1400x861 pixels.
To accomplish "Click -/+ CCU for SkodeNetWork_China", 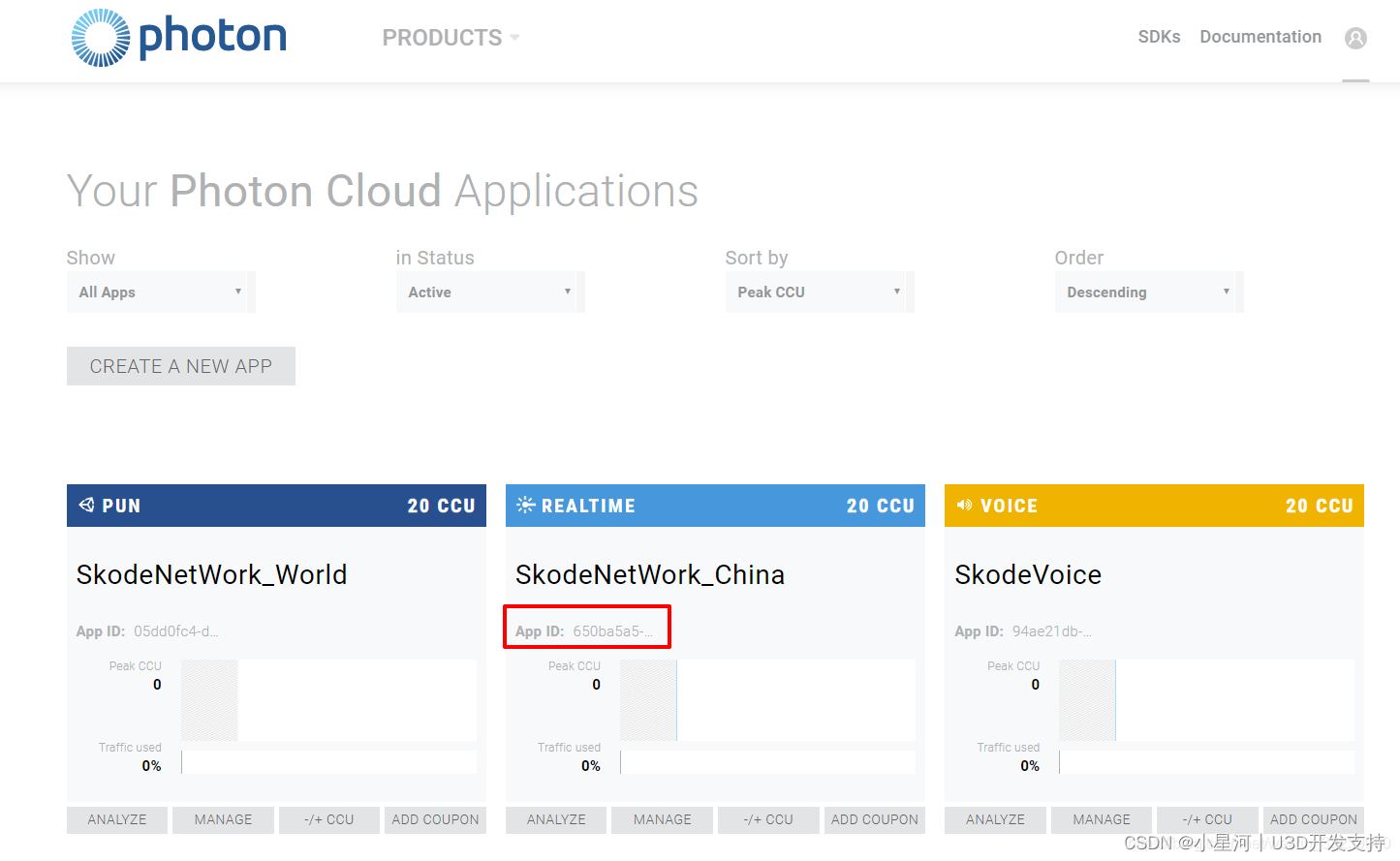I will [x=768, y=819].
